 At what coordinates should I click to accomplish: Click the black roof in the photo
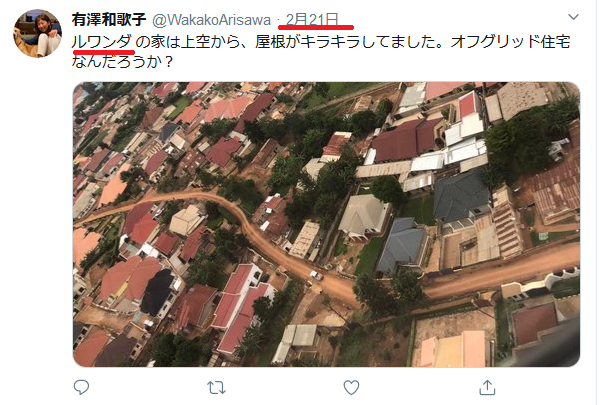coord(158,292)
